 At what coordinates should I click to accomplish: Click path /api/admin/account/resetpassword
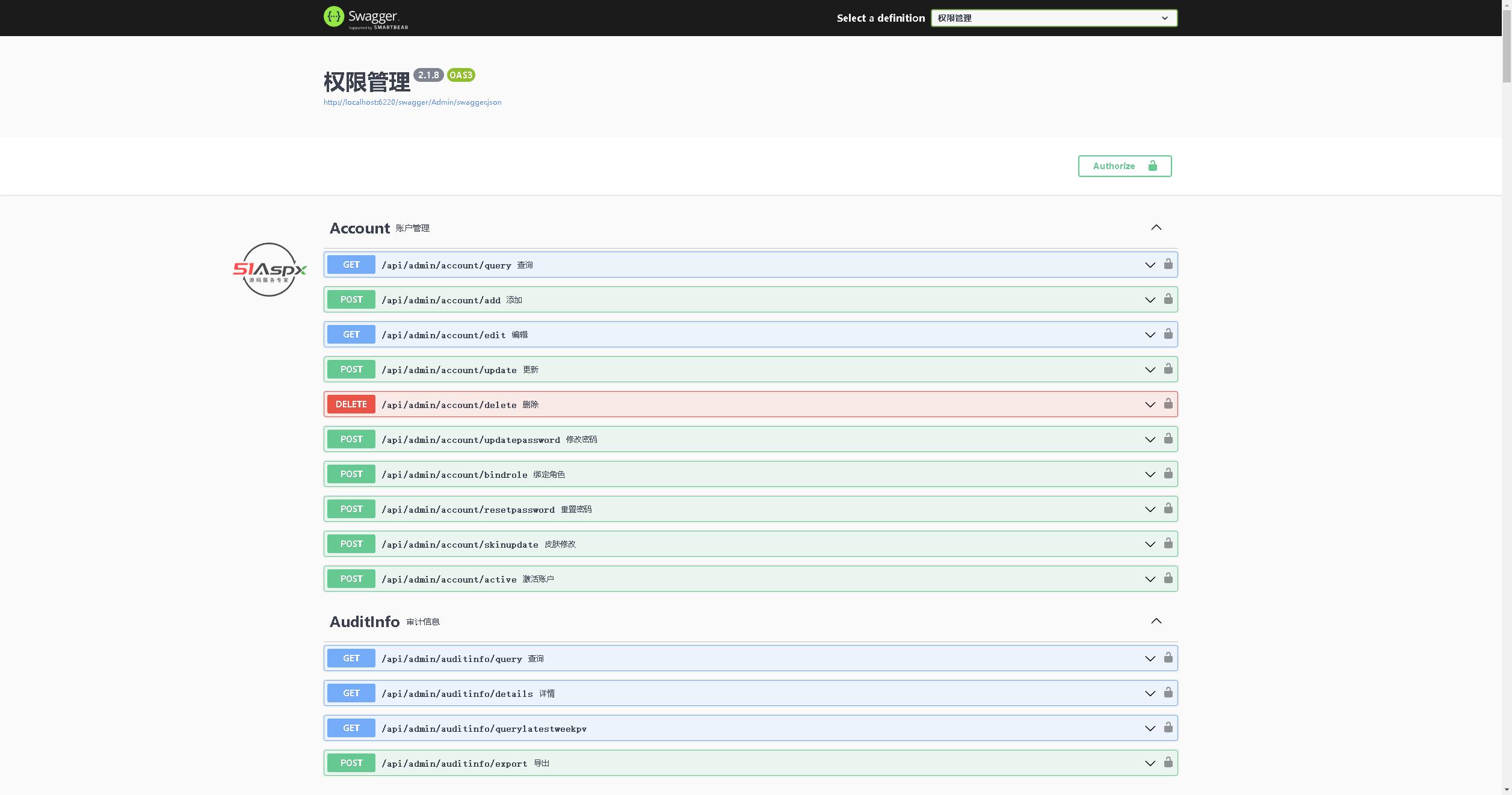click(x=468, y=510)
